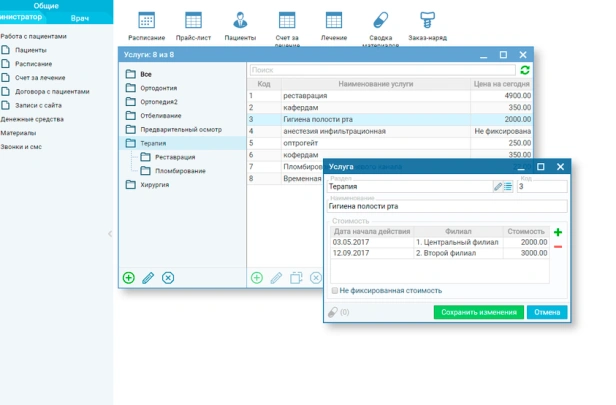The image size is (616, 405).
Task: Open the Расписание toolbar icon
Action: [146, 20]
